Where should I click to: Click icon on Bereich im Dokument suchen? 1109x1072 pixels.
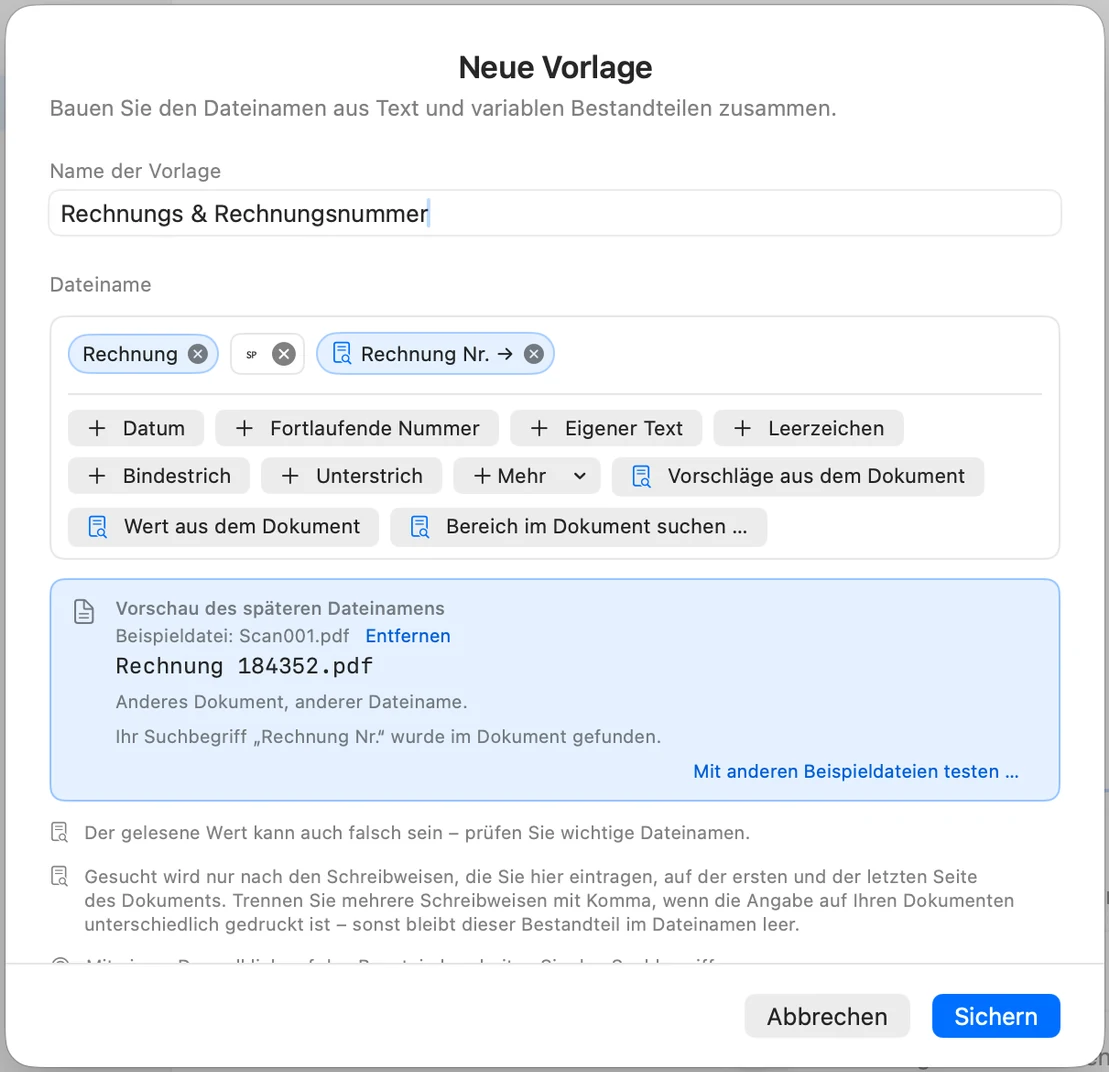[x=420, y=527]
